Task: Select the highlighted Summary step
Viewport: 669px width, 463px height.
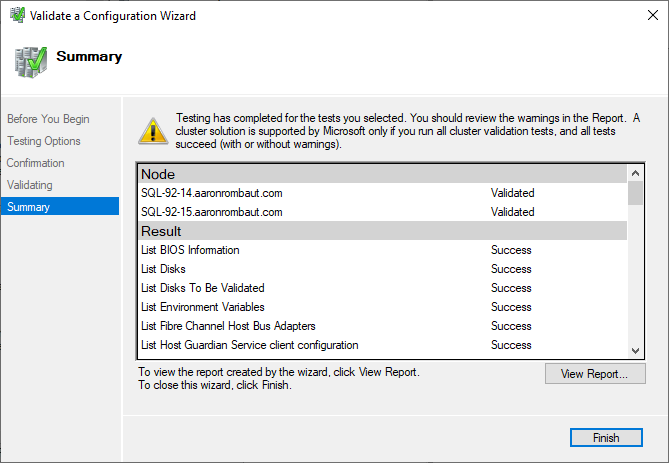Action: (x=28, y=207)
